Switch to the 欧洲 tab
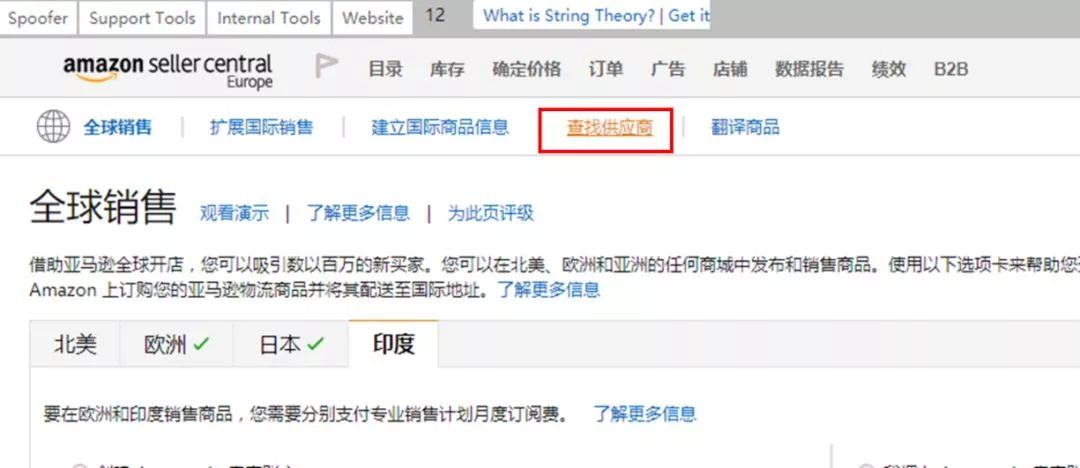The image size is (1080, 468). pos(176,344)
